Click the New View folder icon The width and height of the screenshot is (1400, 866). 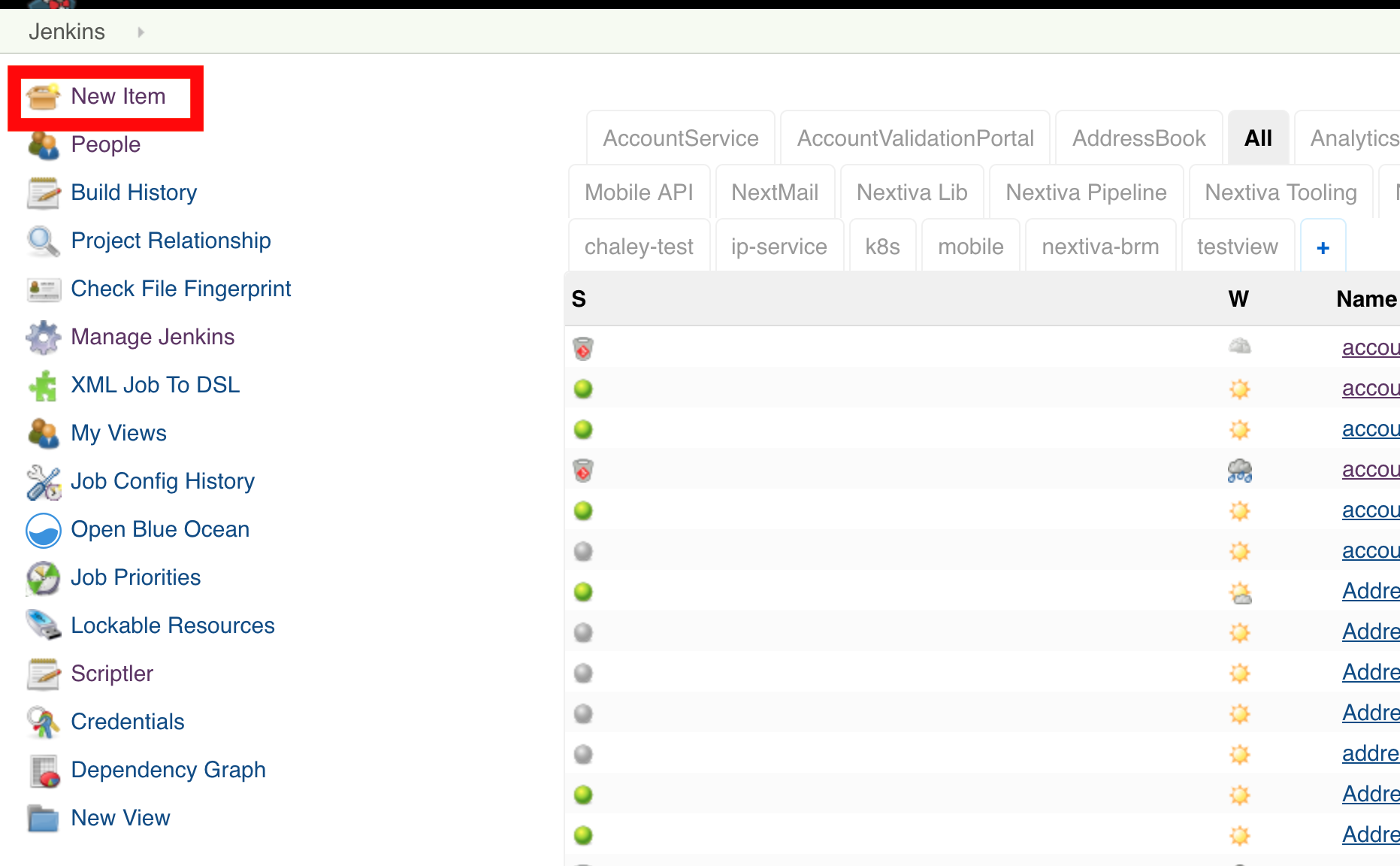coord(43,819)
